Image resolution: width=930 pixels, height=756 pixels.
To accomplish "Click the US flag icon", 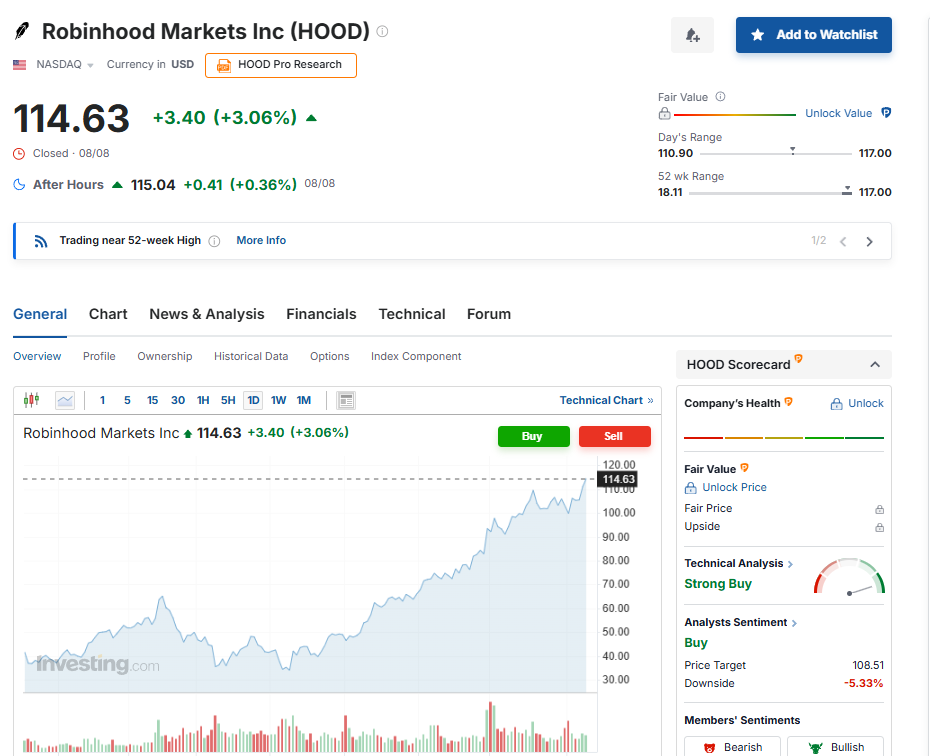I will (x=20, y=65).
